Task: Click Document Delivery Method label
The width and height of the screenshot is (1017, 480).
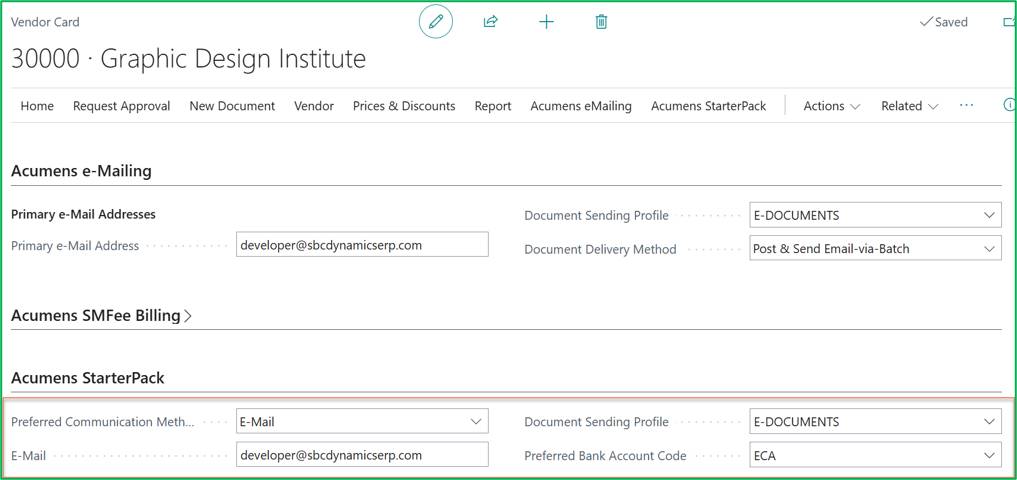Action: [x=600, y=249]
